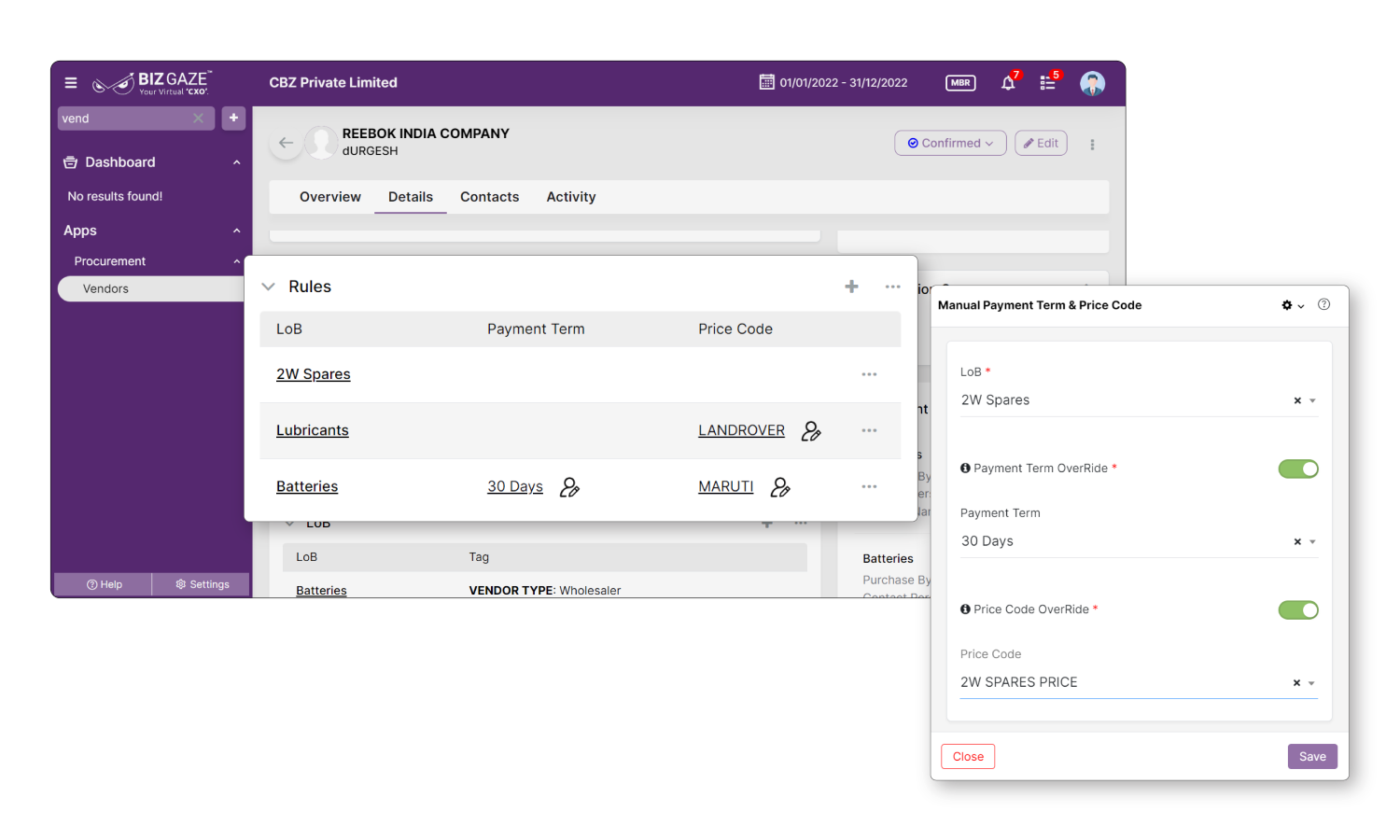Collapse the Apps sidebar section

(x=236, y=231)
